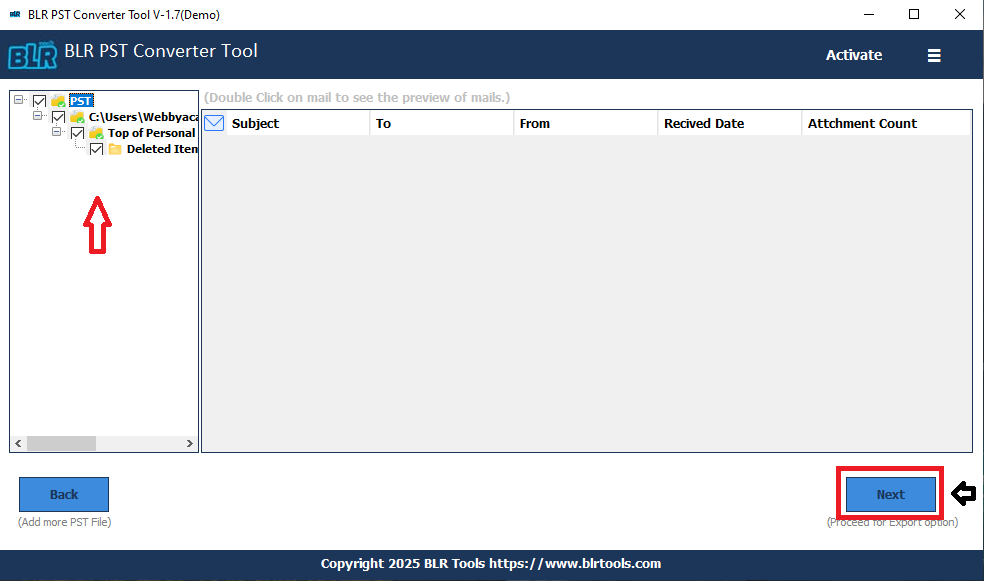Image resolution: width=984 pixels, height=581 pixels.
Task: Collapse the C:\Users path tree node
Action: click(38, 116)
